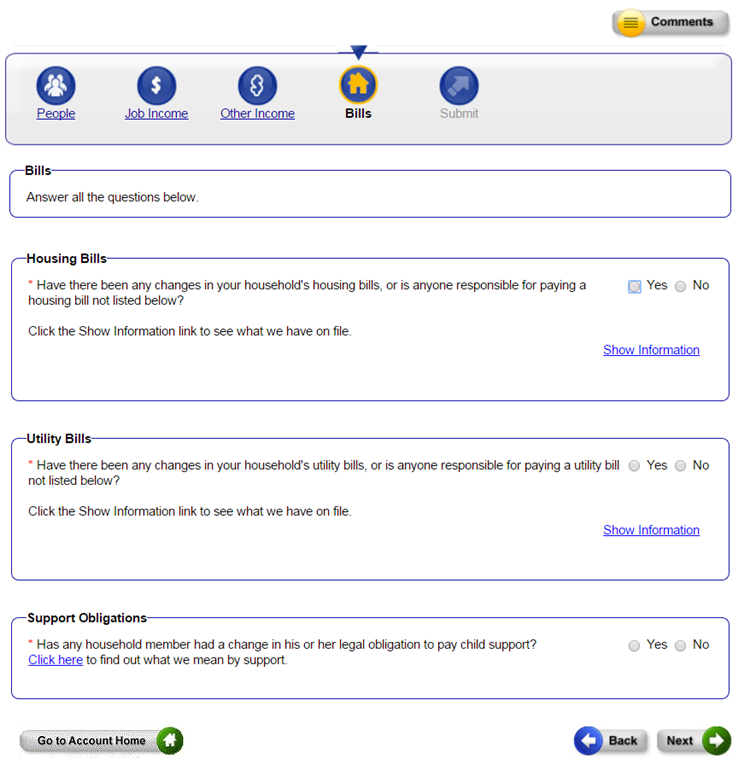The image size is (750, 770).
Task: Choose Yes for Utility Bills changes
Action: click(x=635, y=467)
